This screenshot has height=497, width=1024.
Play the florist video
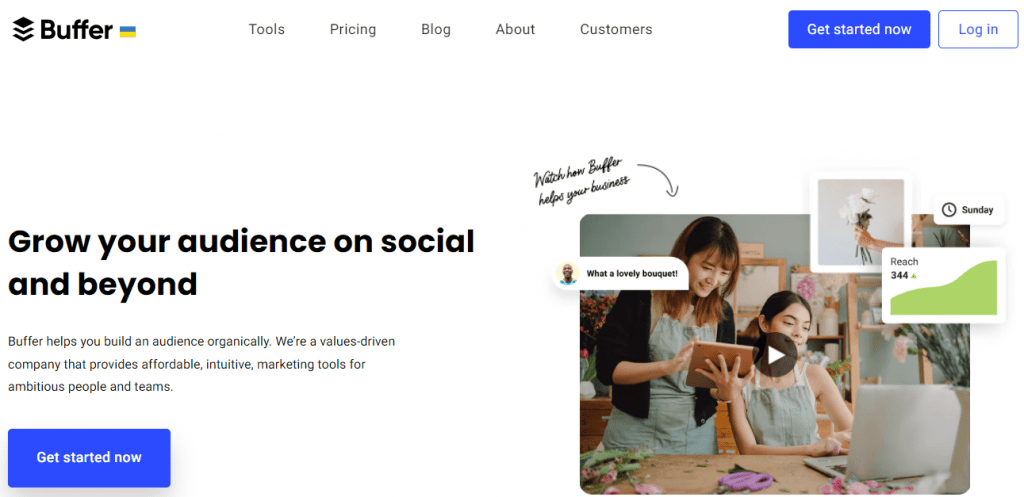pos(776,354)
